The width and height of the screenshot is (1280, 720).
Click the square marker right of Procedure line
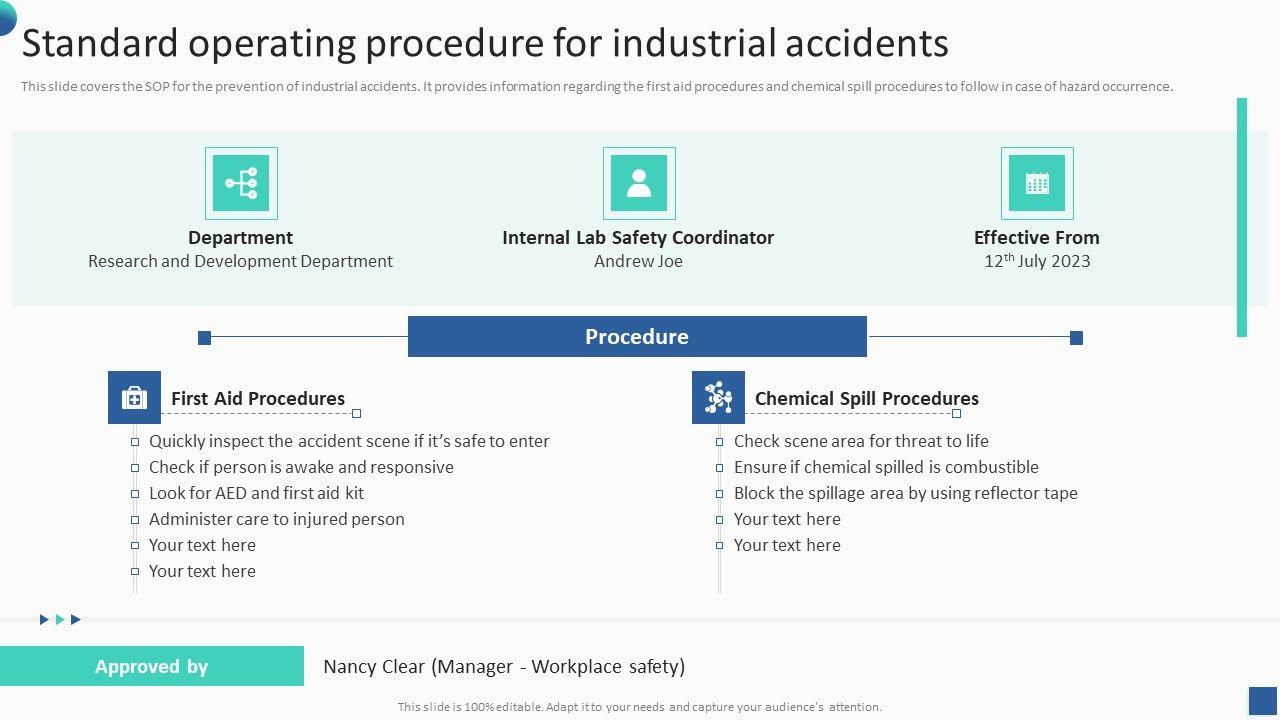coord(1076,338)
